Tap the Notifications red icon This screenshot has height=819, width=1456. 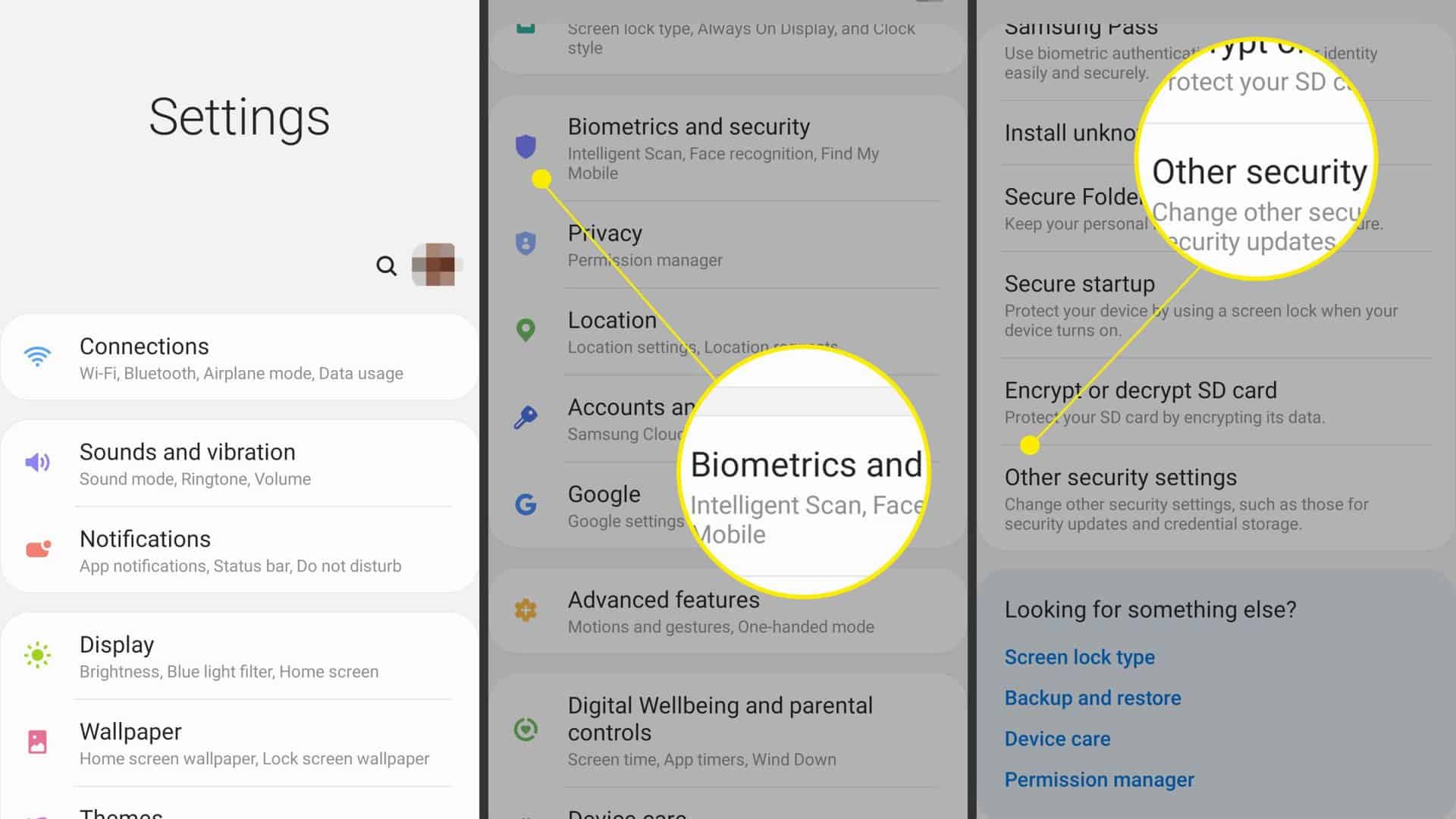tap(38, 549)
